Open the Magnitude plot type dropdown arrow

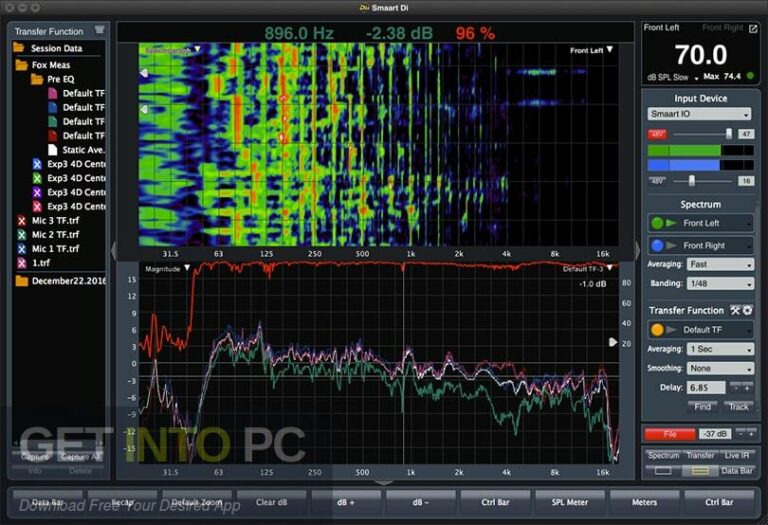click(187, 268)
